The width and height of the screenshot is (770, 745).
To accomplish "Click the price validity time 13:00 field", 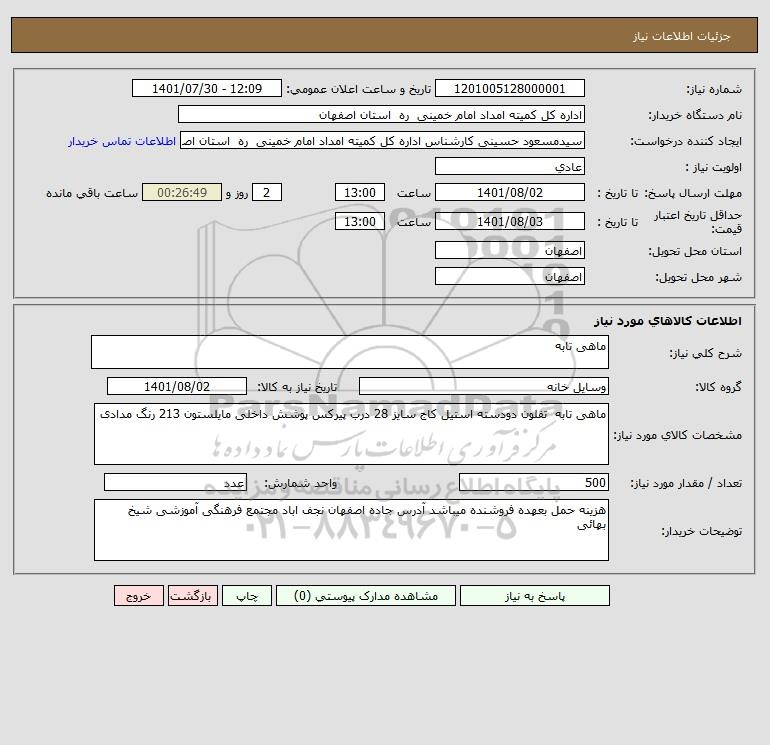I will (x=359, y=221).
